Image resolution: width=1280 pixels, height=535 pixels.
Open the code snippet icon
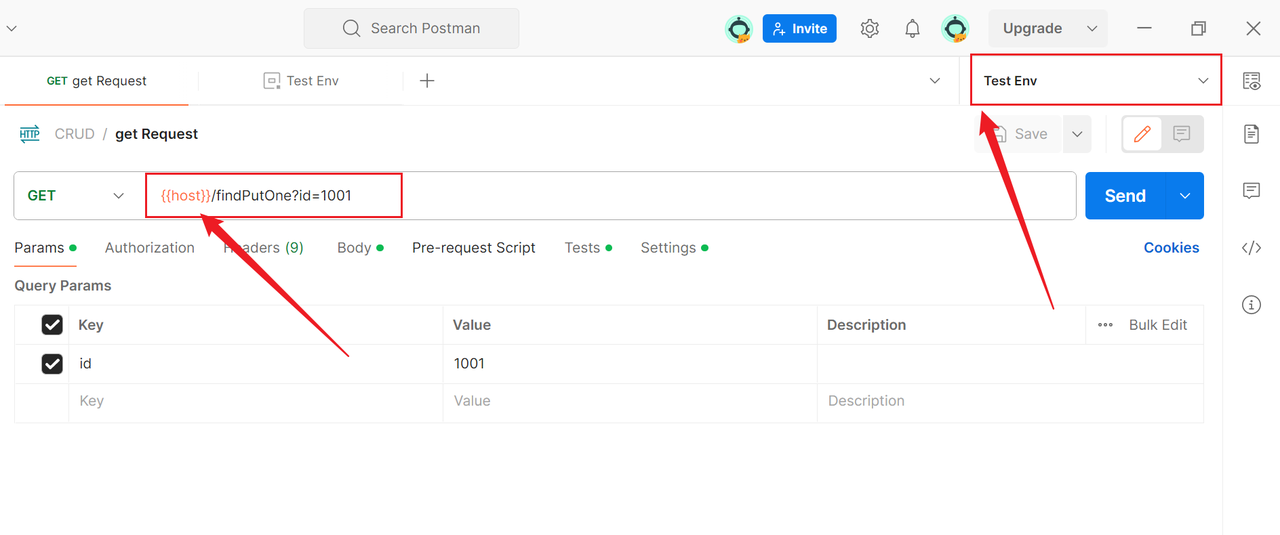[1251, 248]
